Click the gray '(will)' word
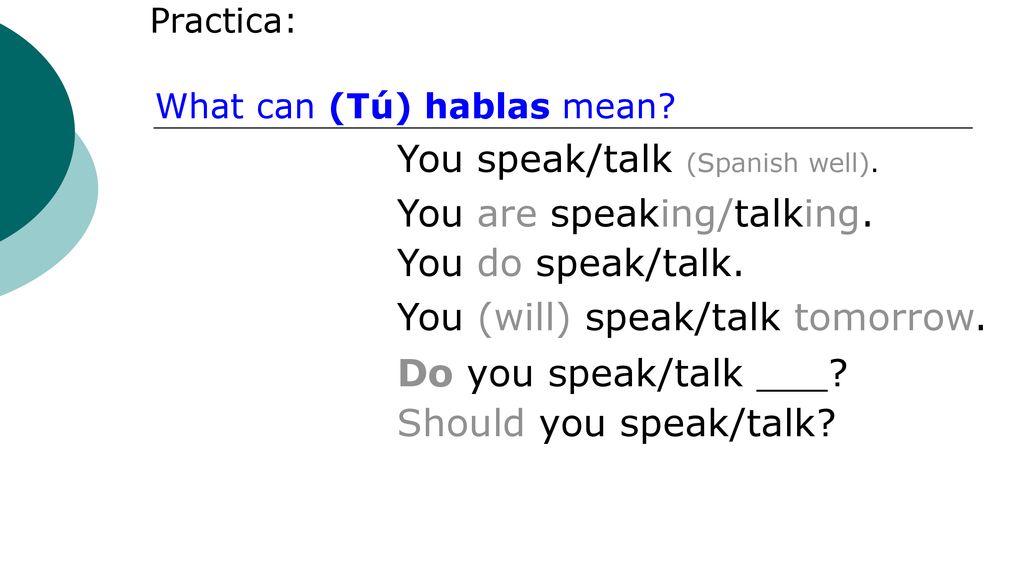The height and width of the screenshot is (576, 1024). point(524,318)
